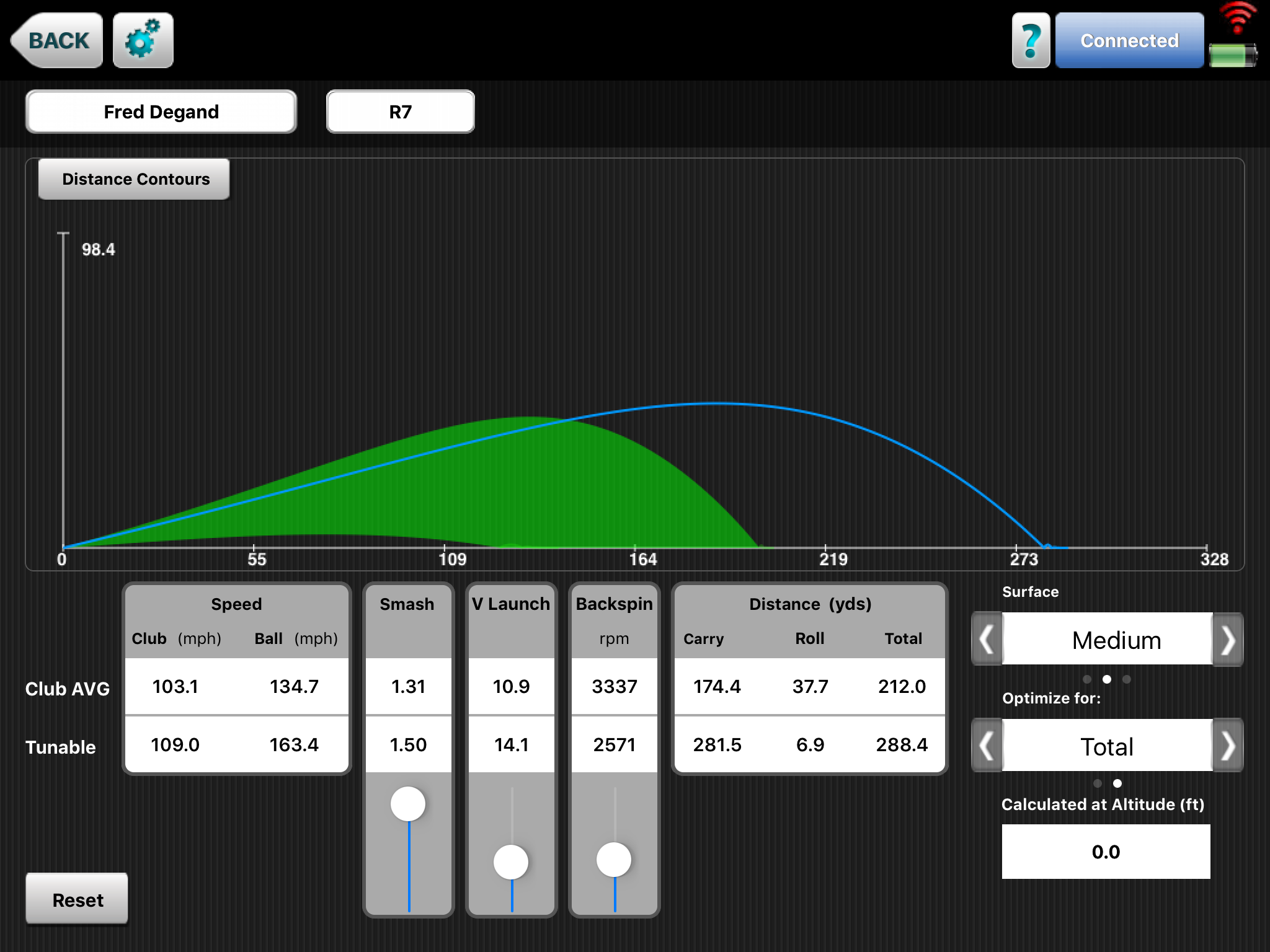Screen dimensions: 1270x952
Task: Tap the active second Optimize for page dot
Action: pyautogui.click(x=1117, y=783)
